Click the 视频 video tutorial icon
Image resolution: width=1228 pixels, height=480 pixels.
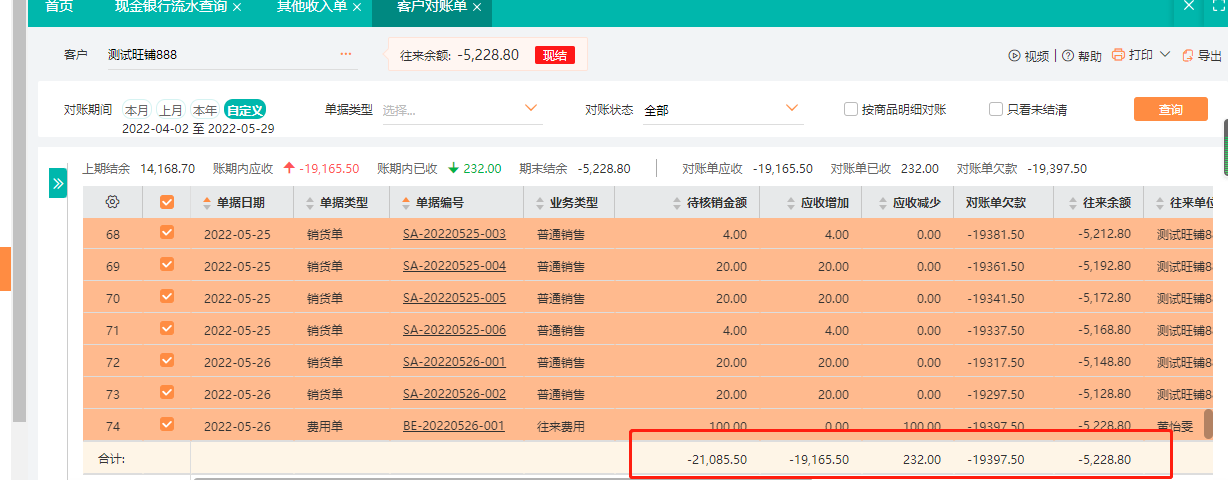click(1014, 56)
